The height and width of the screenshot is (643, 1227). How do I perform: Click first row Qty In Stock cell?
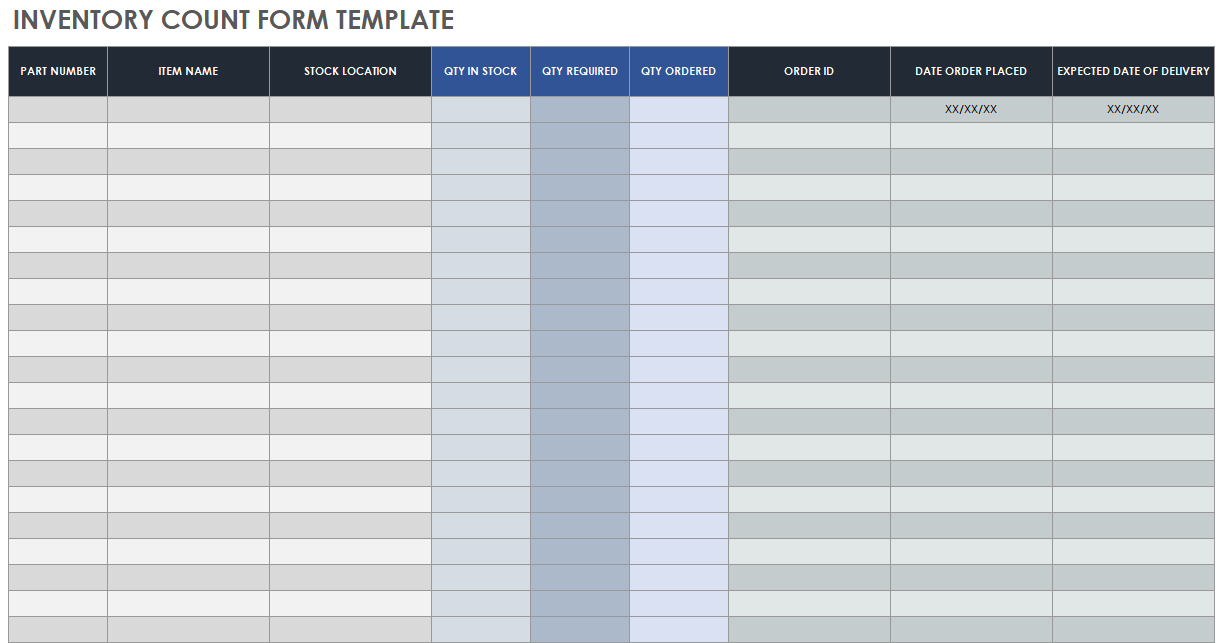[481, 110]
